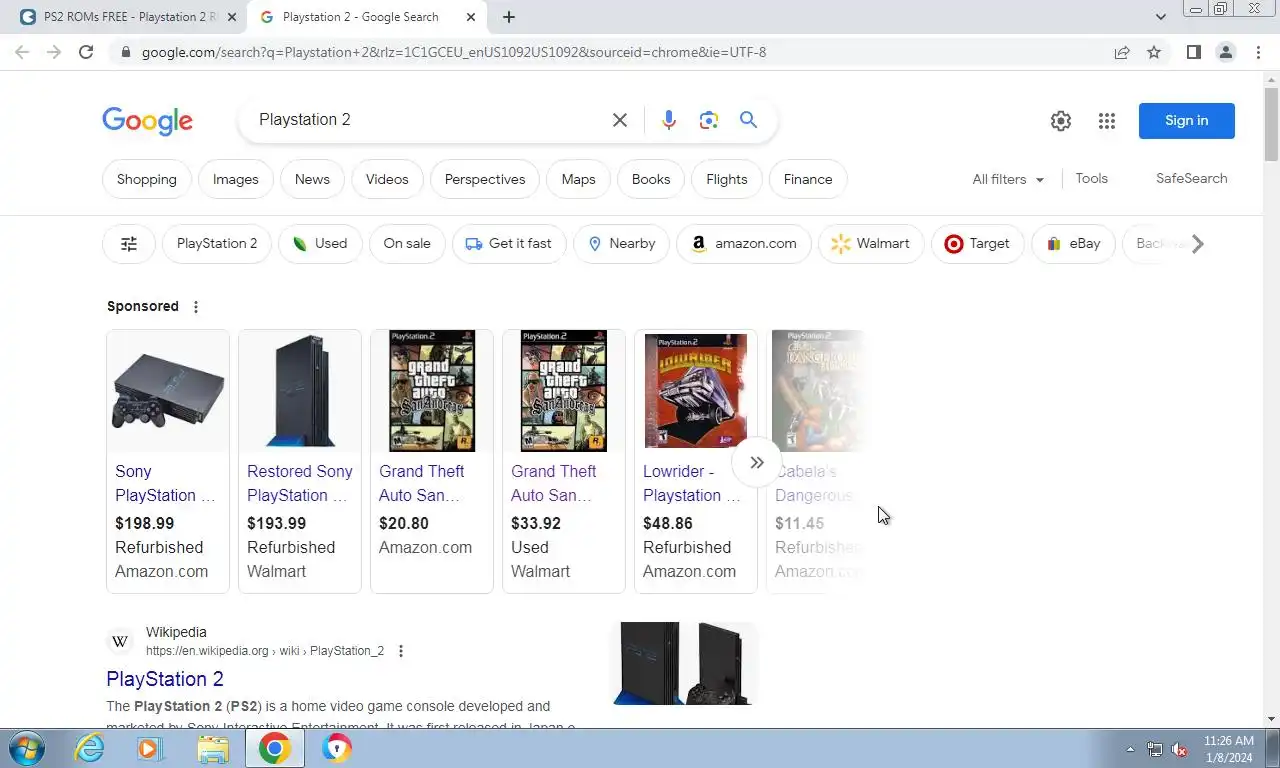
Task: Open PlayStation 2 Wikipedia result title
Action: (x=165, y=679)
